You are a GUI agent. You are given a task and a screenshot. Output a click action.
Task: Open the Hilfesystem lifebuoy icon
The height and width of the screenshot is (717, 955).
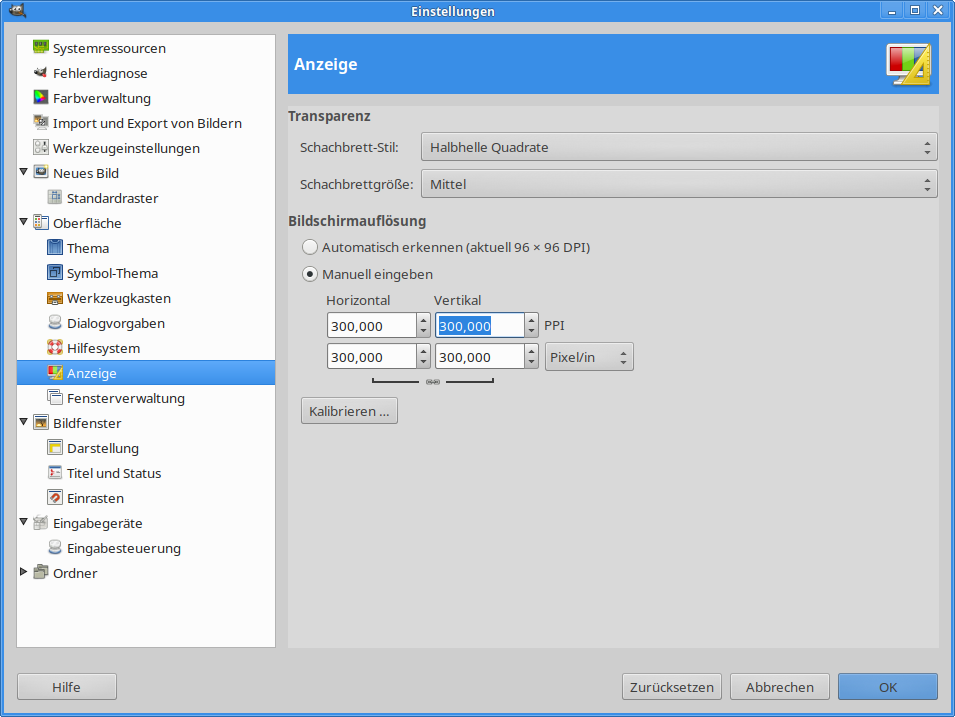(x=55, y=348)
